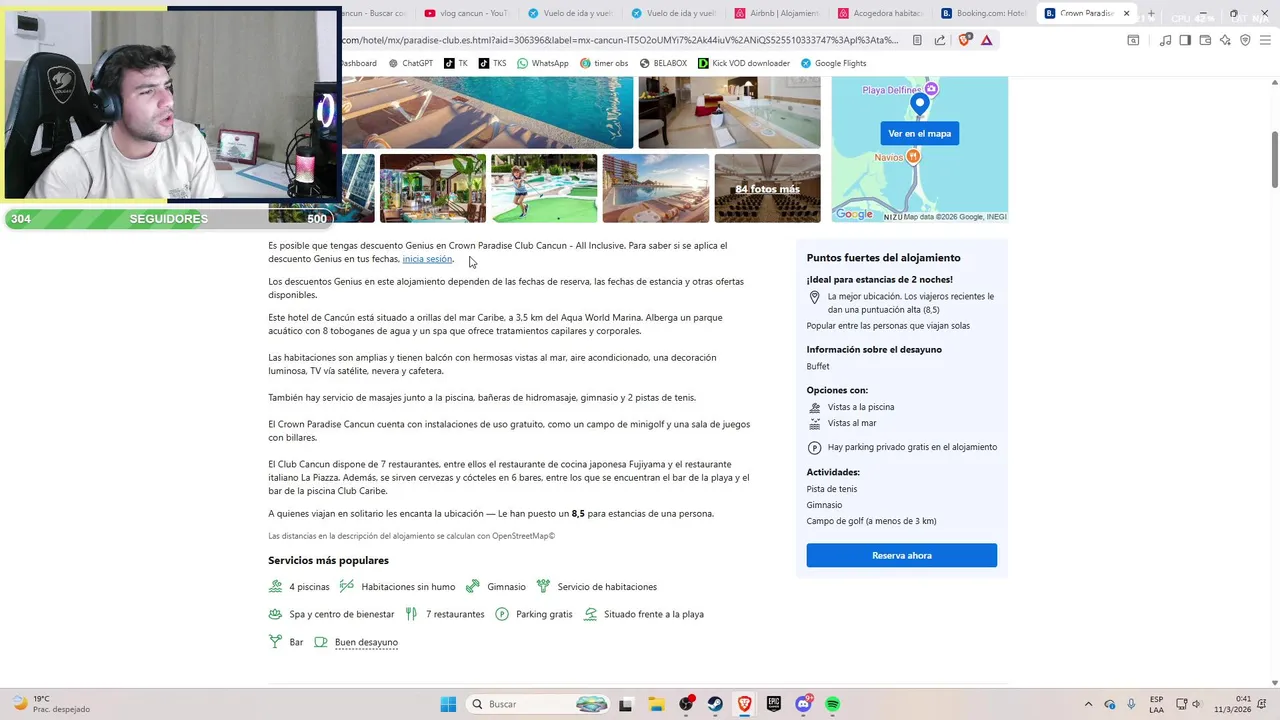1280x720 pixels.
Task: Toggle reader mode icon in address bar
Action: click(x=918, y=40)
